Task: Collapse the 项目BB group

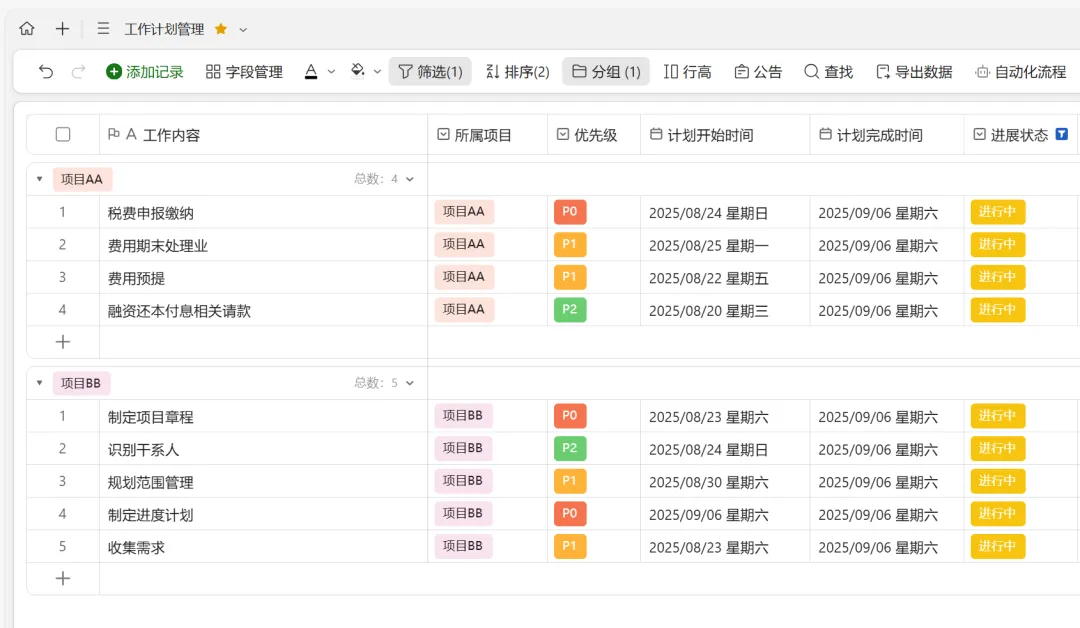Action: point(40,383)
